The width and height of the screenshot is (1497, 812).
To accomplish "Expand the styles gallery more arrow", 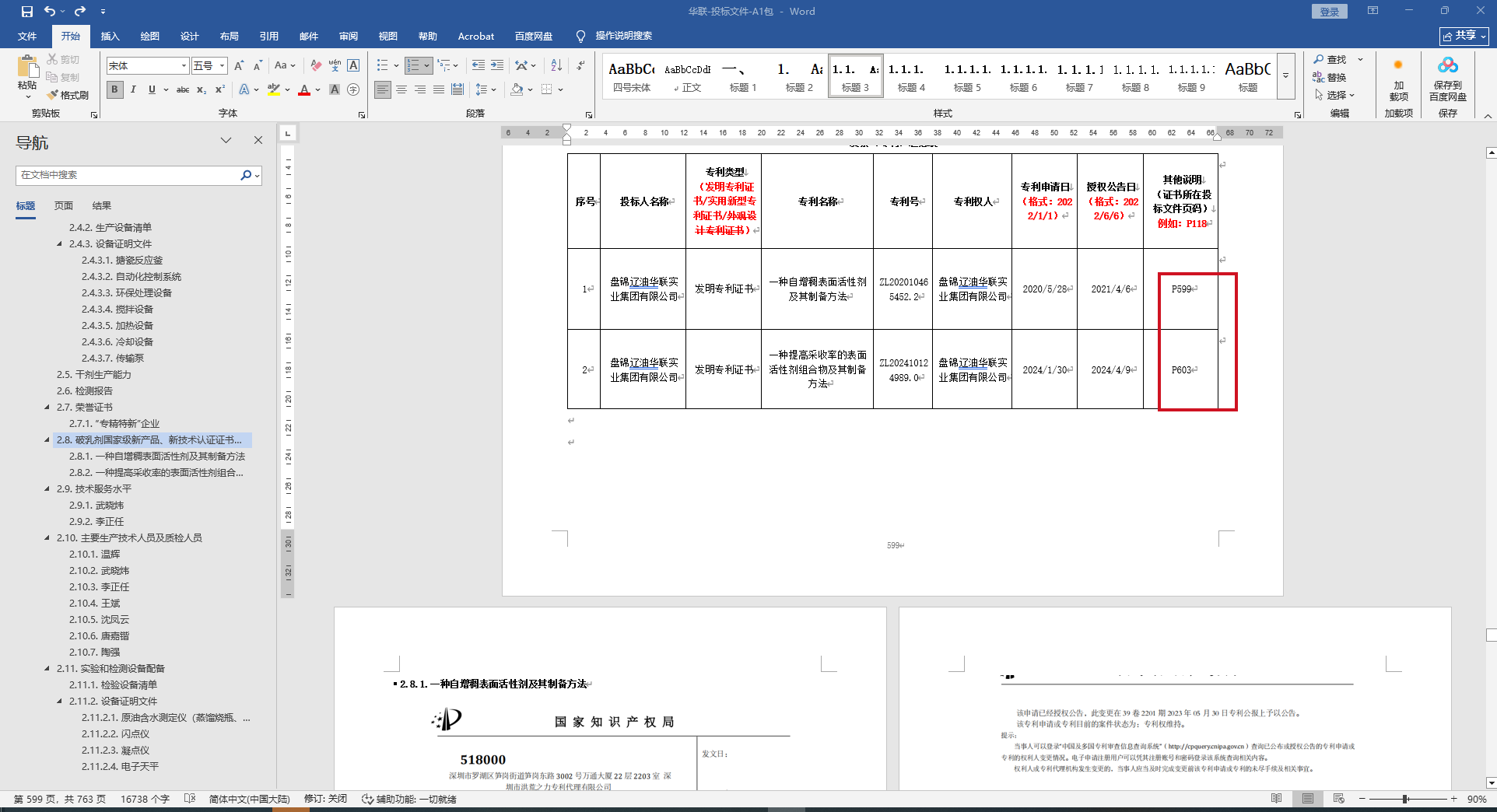I will (1286, 76).
